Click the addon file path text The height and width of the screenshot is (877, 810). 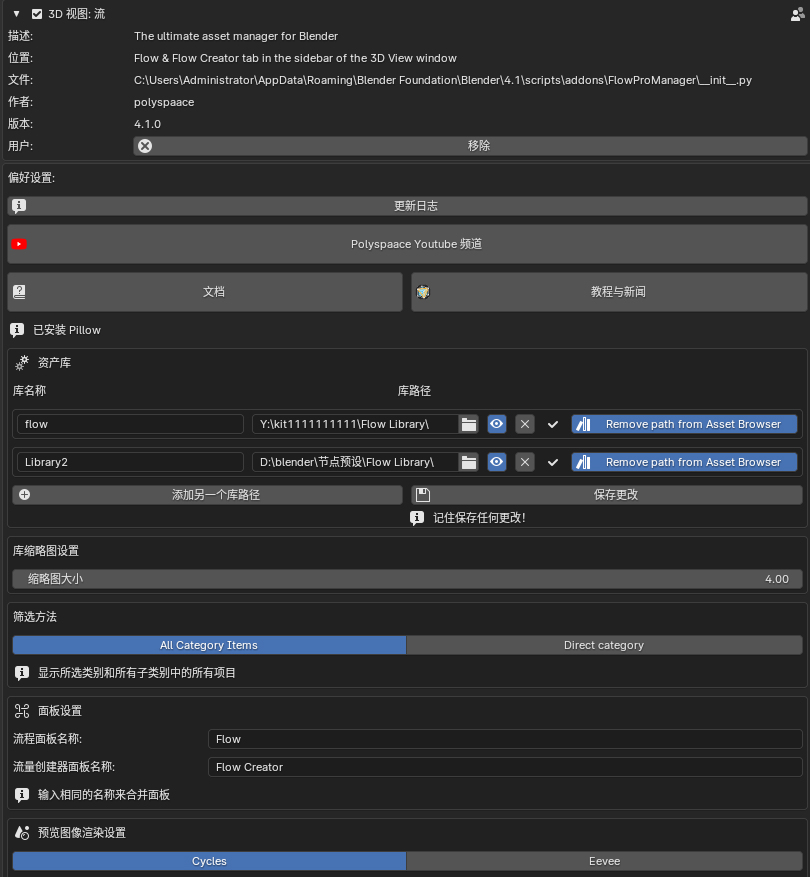click(x=442, y=80)
